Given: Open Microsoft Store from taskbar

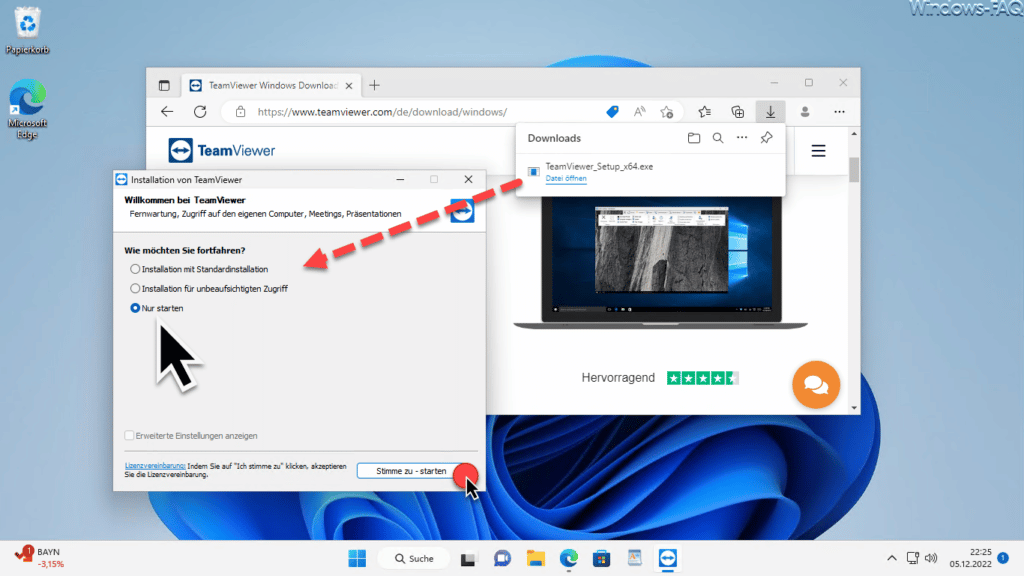Looking at the screenshot, I should [601, 558].
